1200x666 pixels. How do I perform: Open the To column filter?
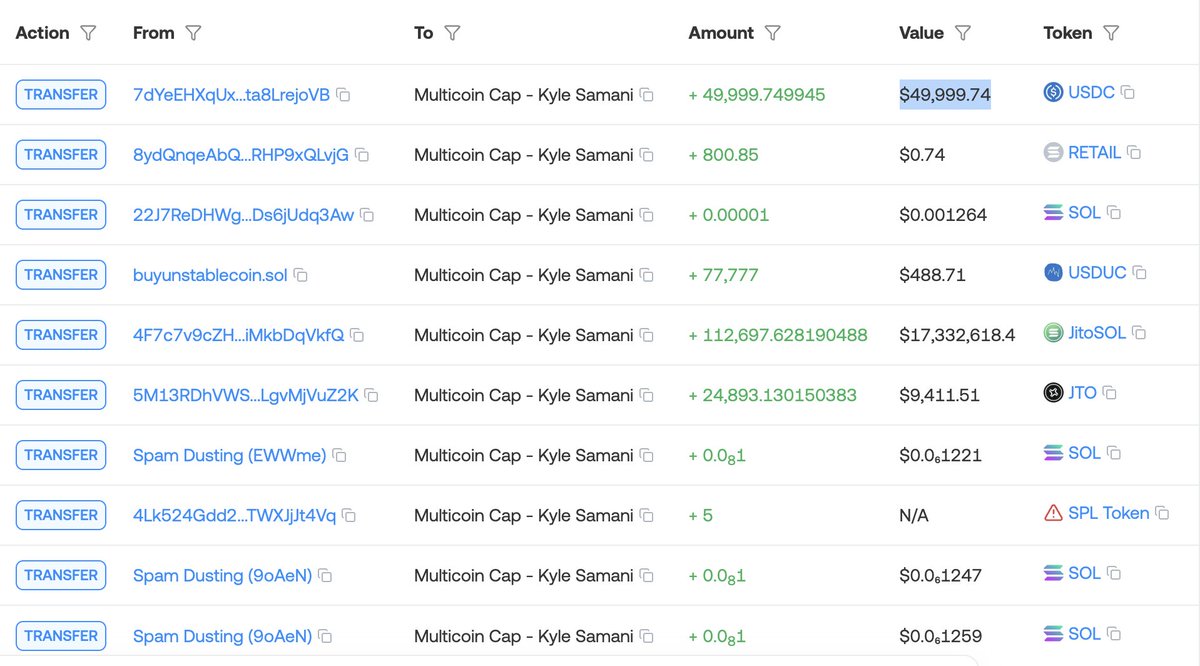[x=452, y=33]
